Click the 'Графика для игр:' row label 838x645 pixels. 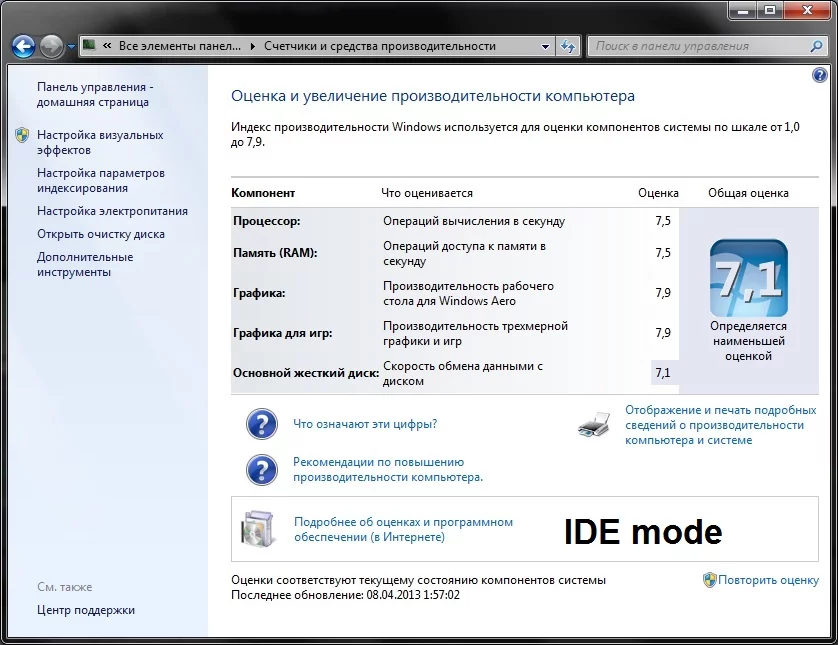(x=283, y=333)
